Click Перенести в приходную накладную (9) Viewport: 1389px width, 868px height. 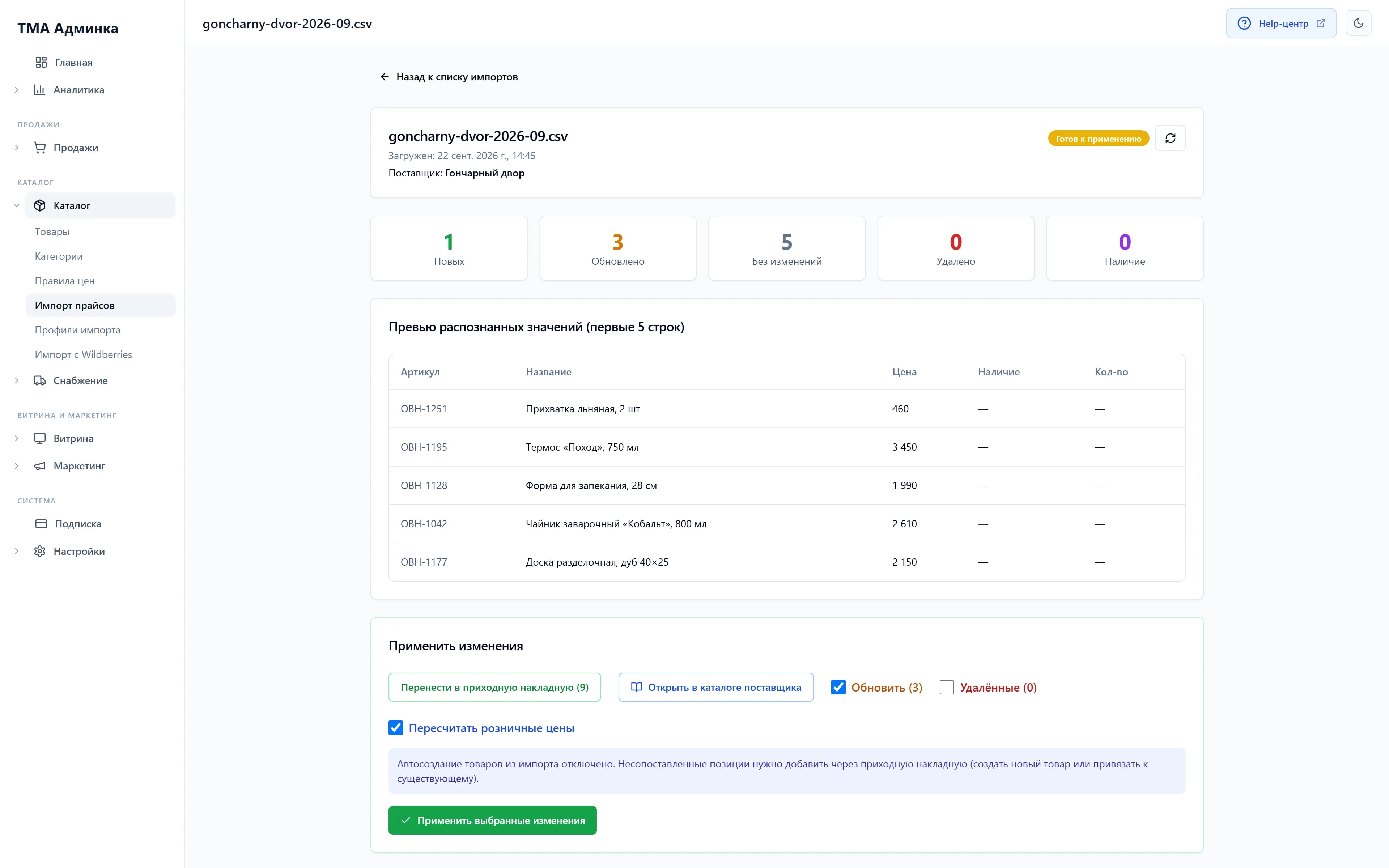click(495, 687)
